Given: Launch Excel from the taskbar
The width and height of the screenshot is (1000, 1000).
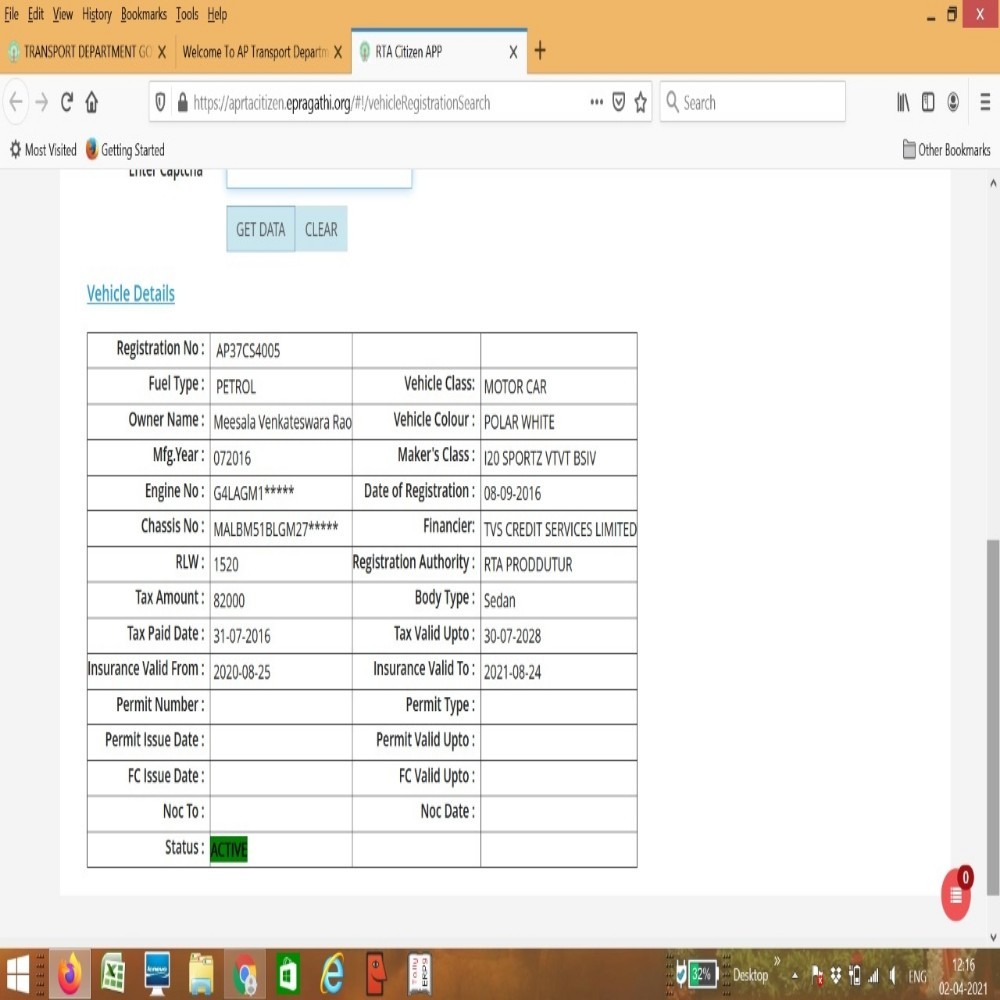Looking at the screenshot, I should [114, 974].
